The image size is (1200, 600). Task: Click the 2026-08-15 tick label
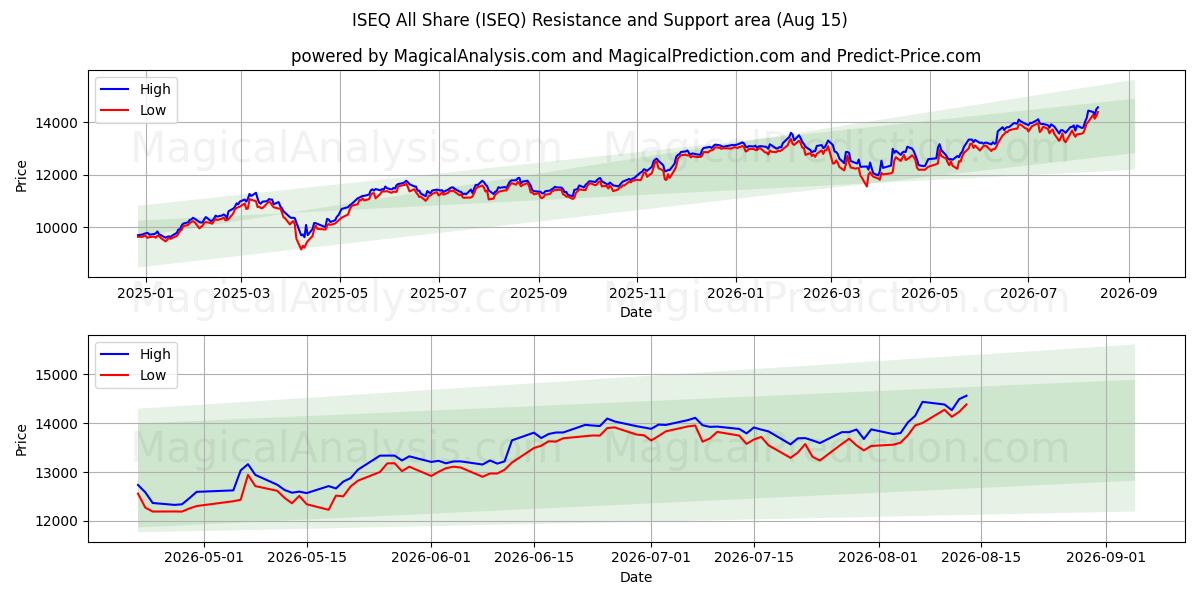981,558
